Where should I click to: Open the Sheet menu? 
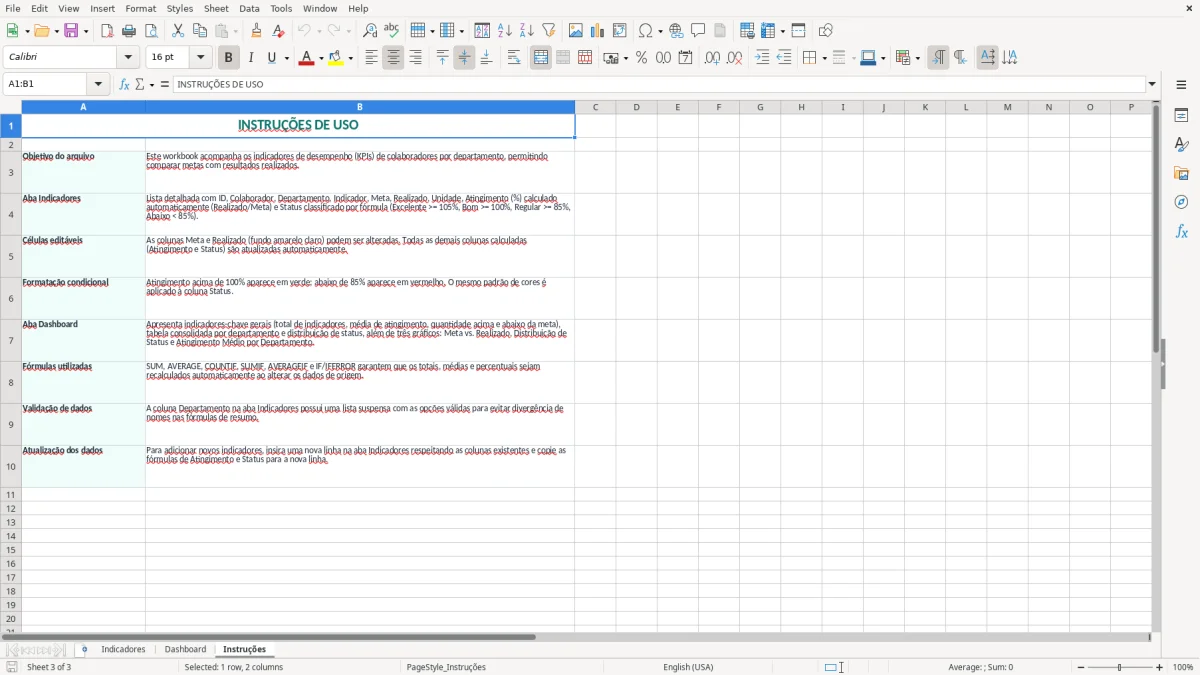[216, 8]
